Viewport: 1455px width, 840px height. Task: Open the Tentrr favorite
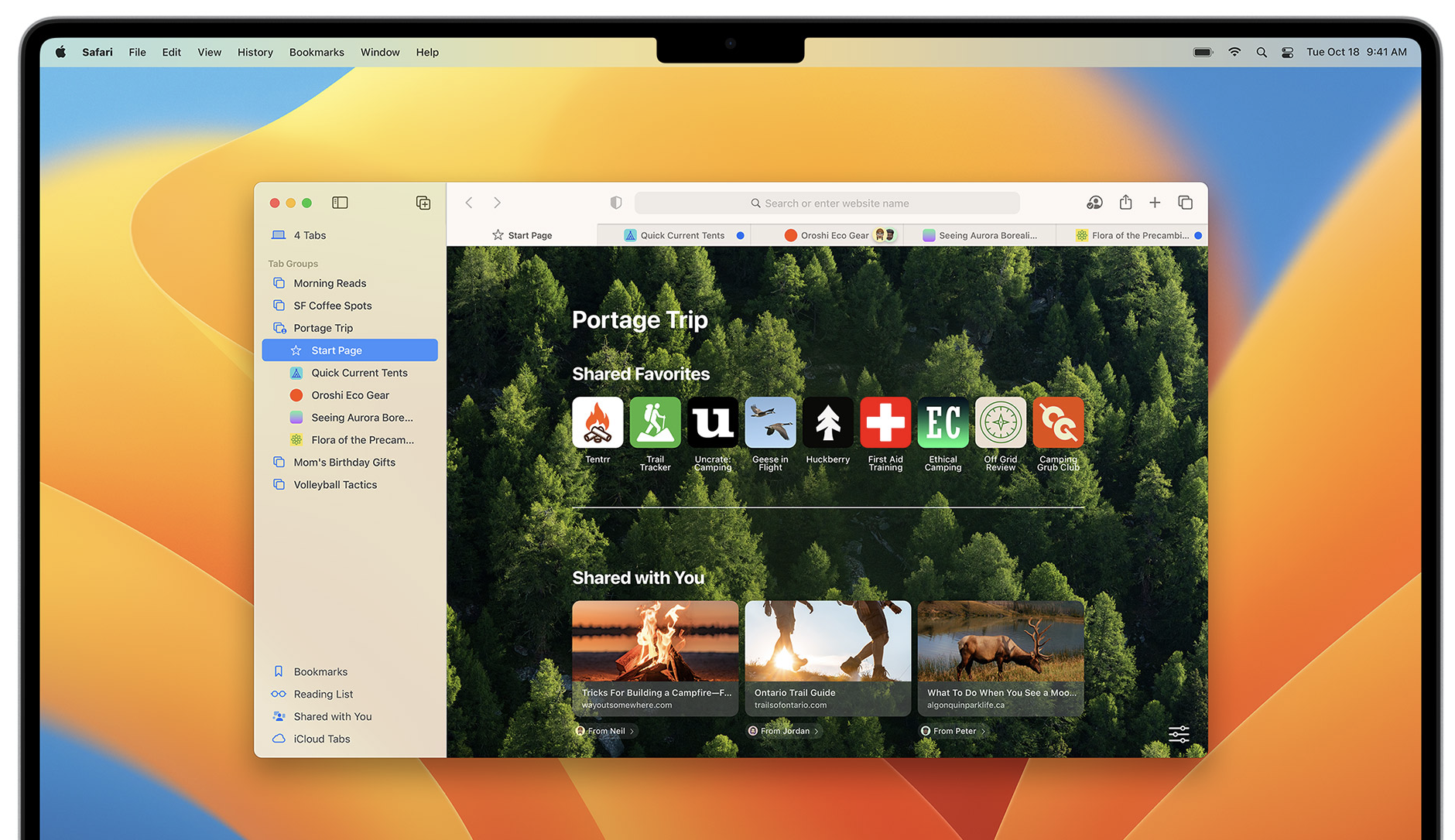597,422
